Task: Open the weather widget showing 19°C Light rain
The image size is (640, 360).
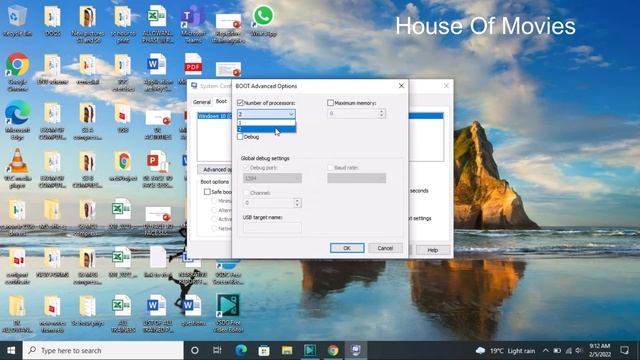Action: coord(505,351)
